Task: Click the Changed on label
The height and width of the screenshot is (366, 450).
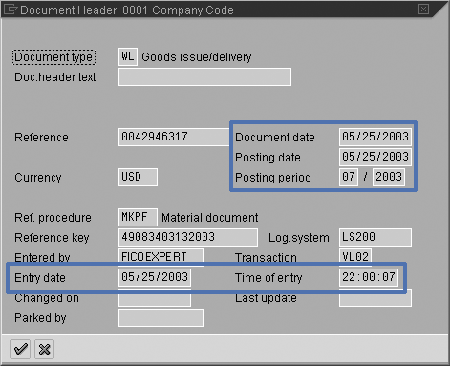Action: pos(46,298)
